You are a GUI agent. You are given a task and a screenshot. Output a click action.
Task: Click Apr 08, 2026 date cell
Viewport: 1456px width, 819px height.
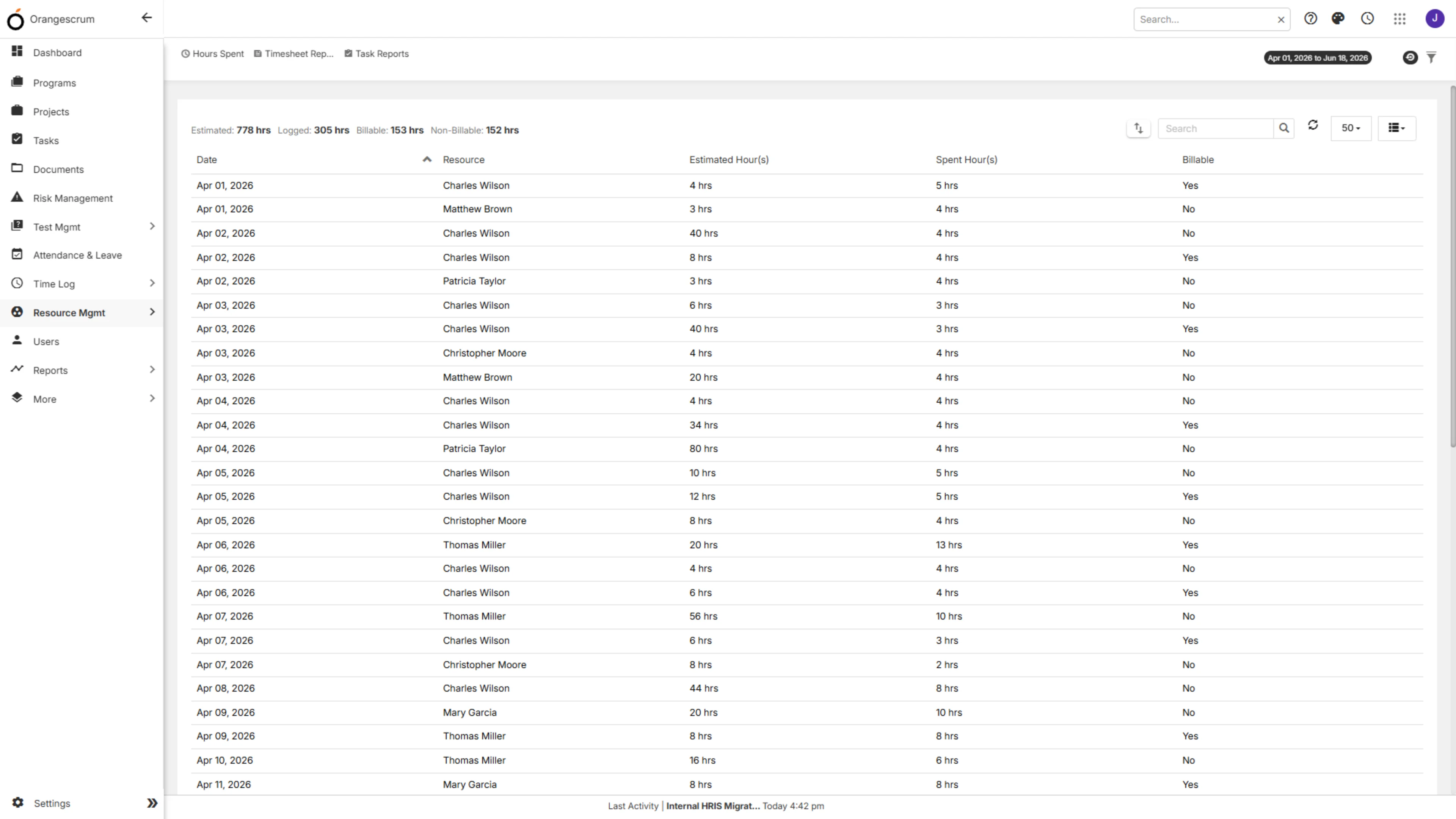point(225,688)
